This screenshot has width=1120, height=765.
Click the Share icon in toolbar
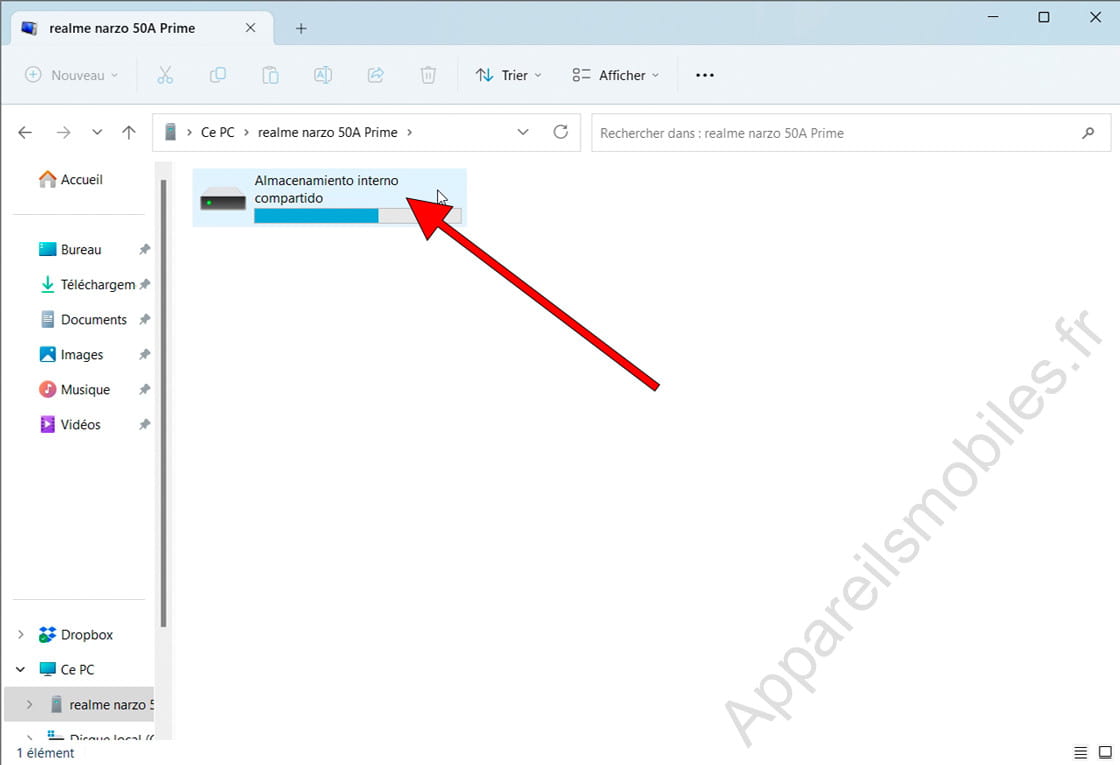coord(376,75)
